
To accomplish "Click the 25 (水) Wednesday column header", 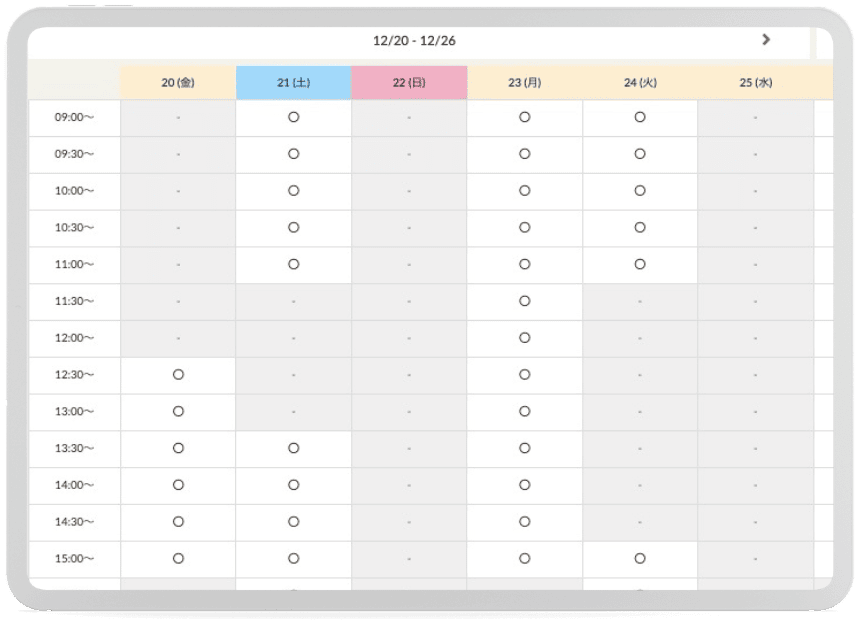I will pyautogui.click(x=756, y=83).
